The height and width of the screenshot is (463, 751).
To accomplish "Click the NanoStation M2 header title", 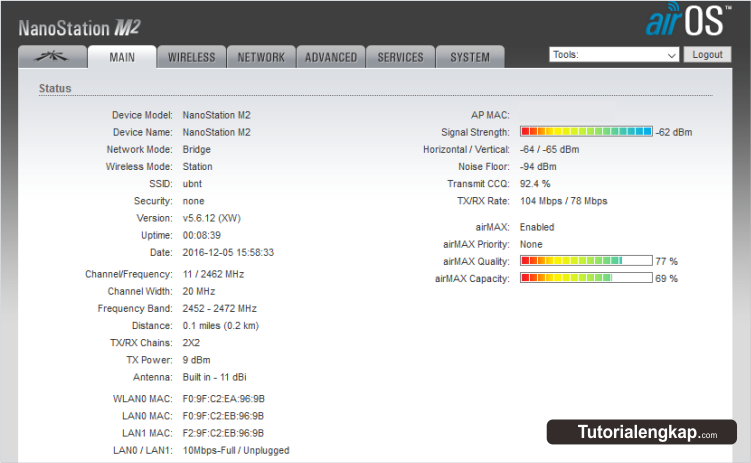I will [x=79, y=28].
